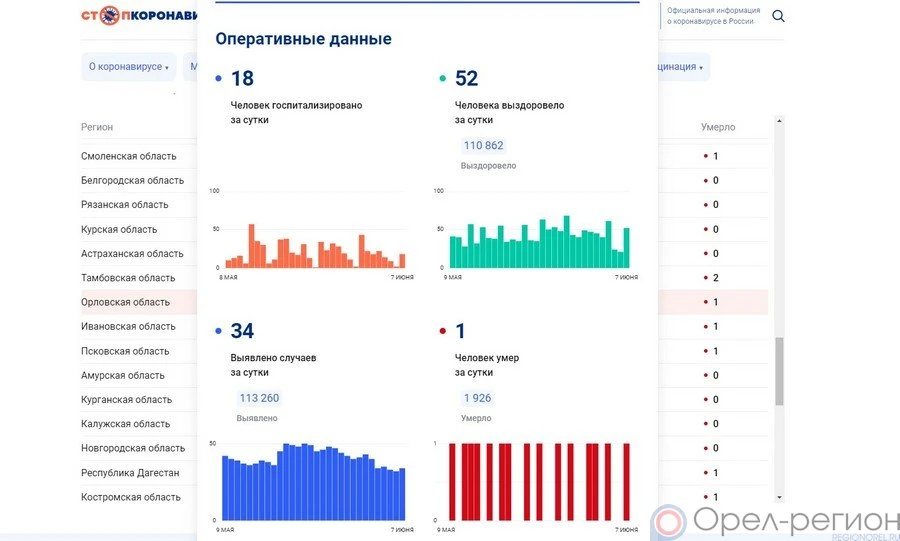Click the red deaths bar chart
This screenshot has width=900, height=541.
click(x=538, y=482)
